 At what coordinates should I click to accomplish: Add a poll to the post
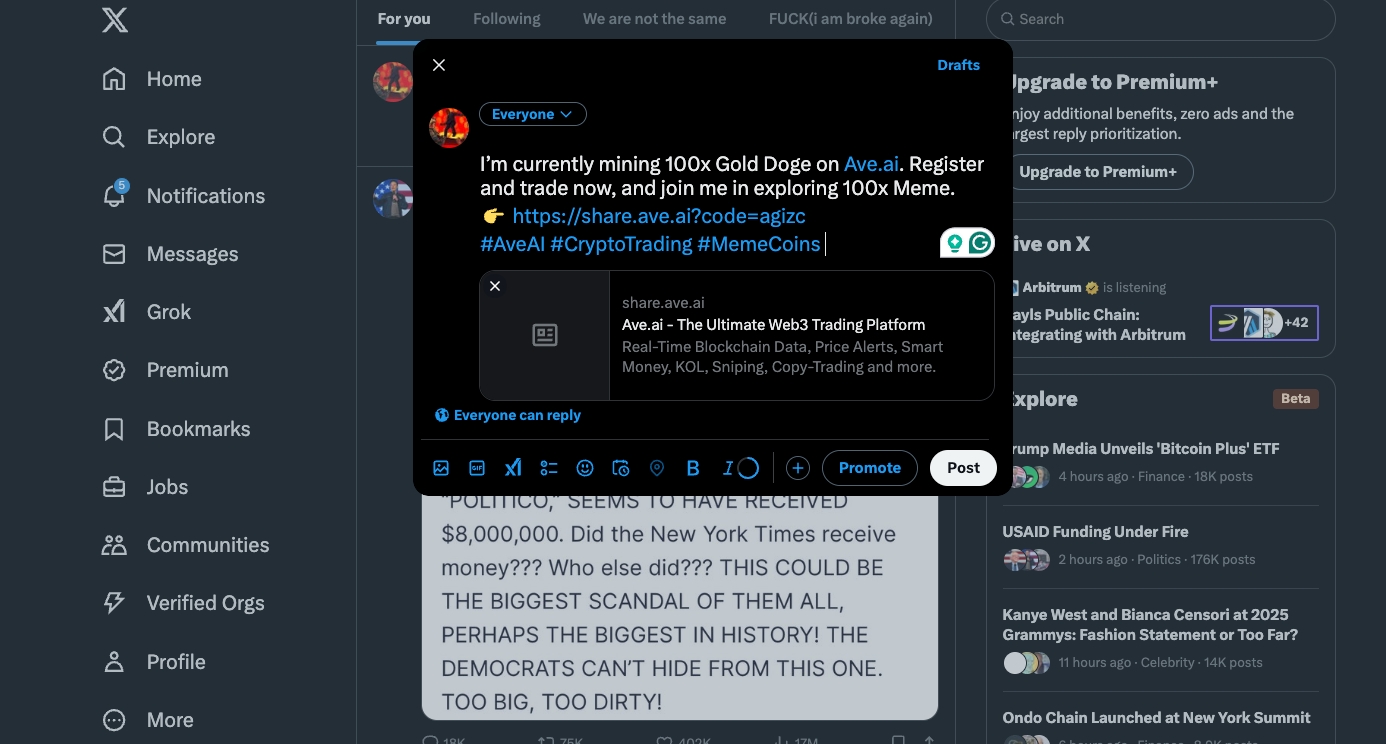[549, 468]
